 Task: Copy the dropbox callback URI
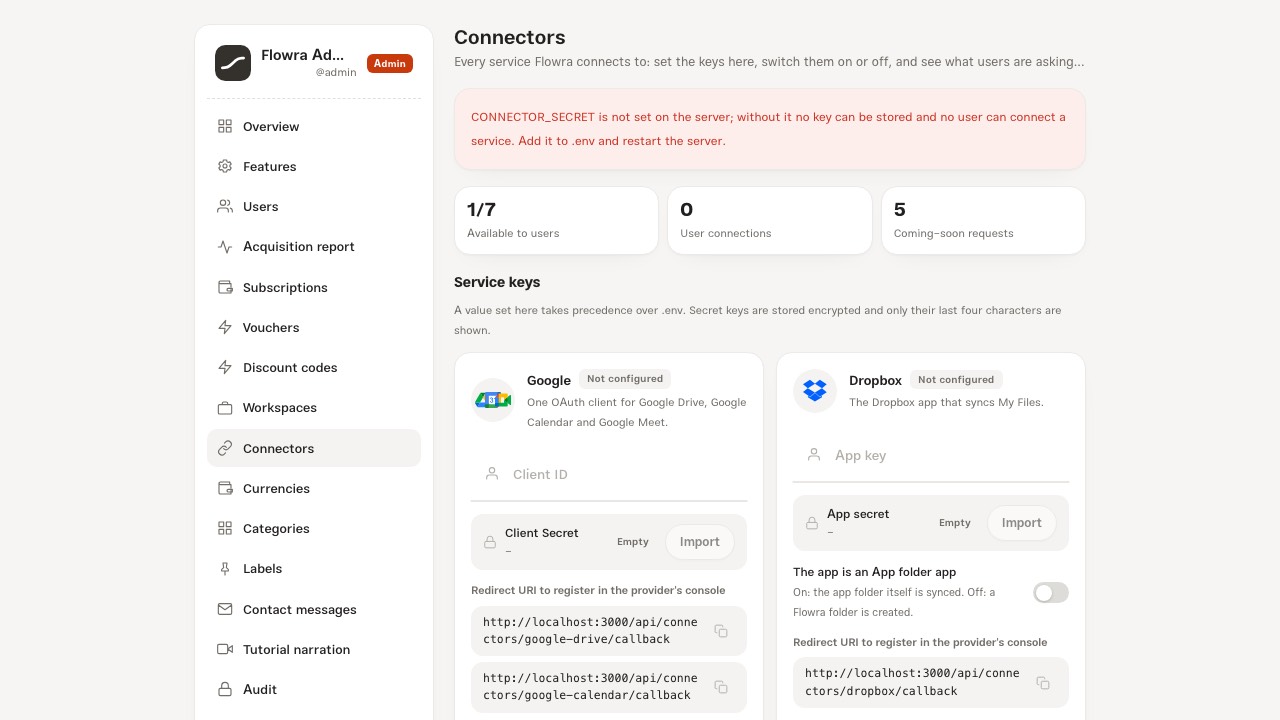[x=1043, y=683]
